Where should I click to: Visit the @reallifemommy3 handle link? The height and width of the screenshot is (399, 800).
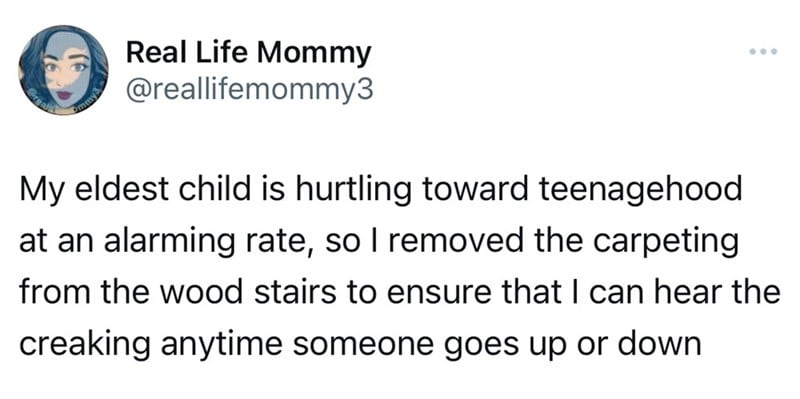(x=249, y=90)
